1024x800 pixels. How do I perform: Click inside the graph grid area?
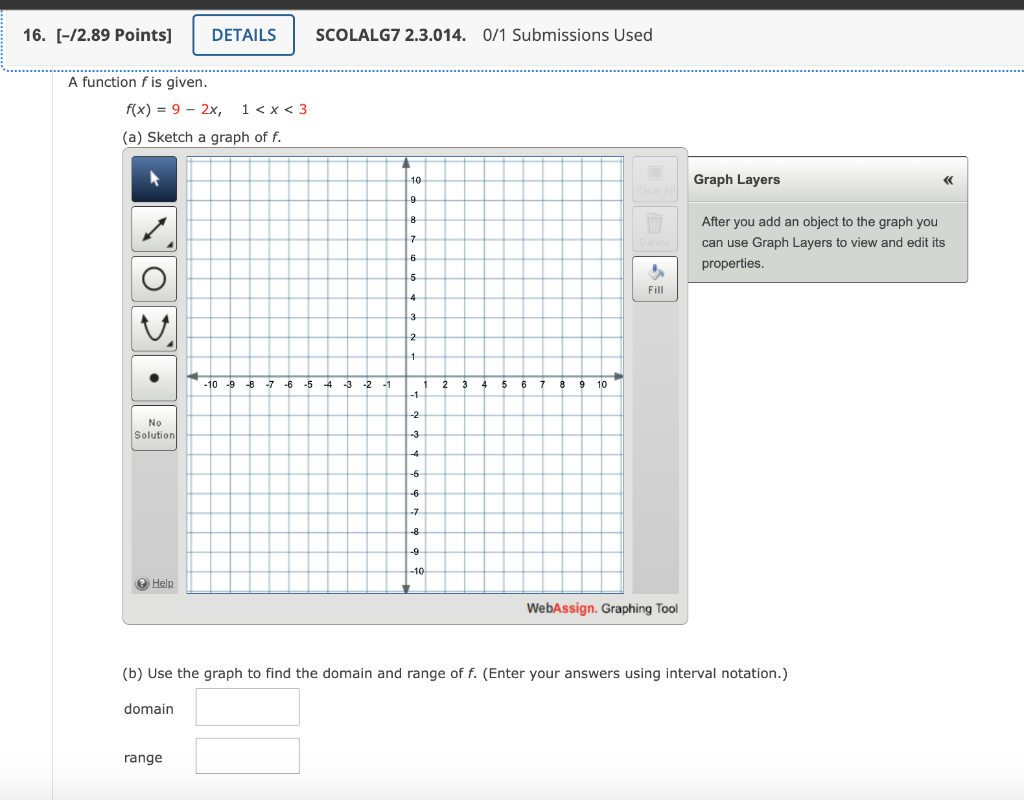(x=405, y=375)
